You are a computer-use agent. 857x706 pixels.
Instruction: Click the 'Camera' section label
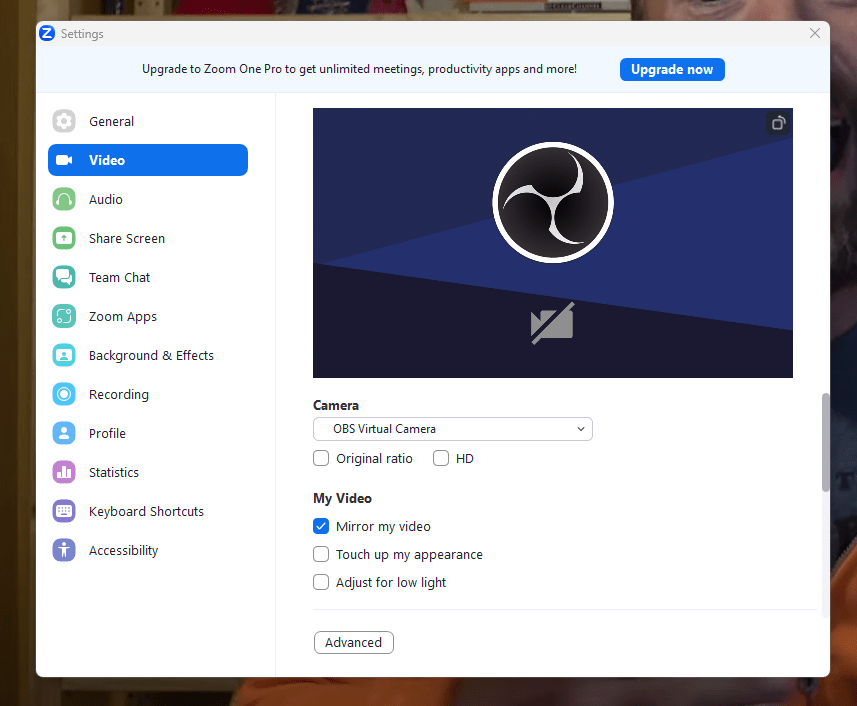[x=336, y=405]
